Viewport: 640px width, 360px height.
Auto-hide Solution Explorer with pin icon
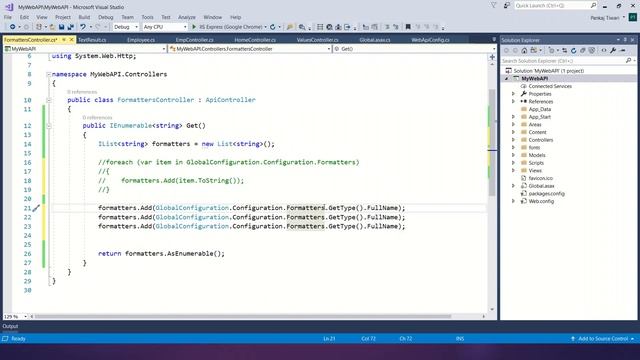click(x=625, y=40)
